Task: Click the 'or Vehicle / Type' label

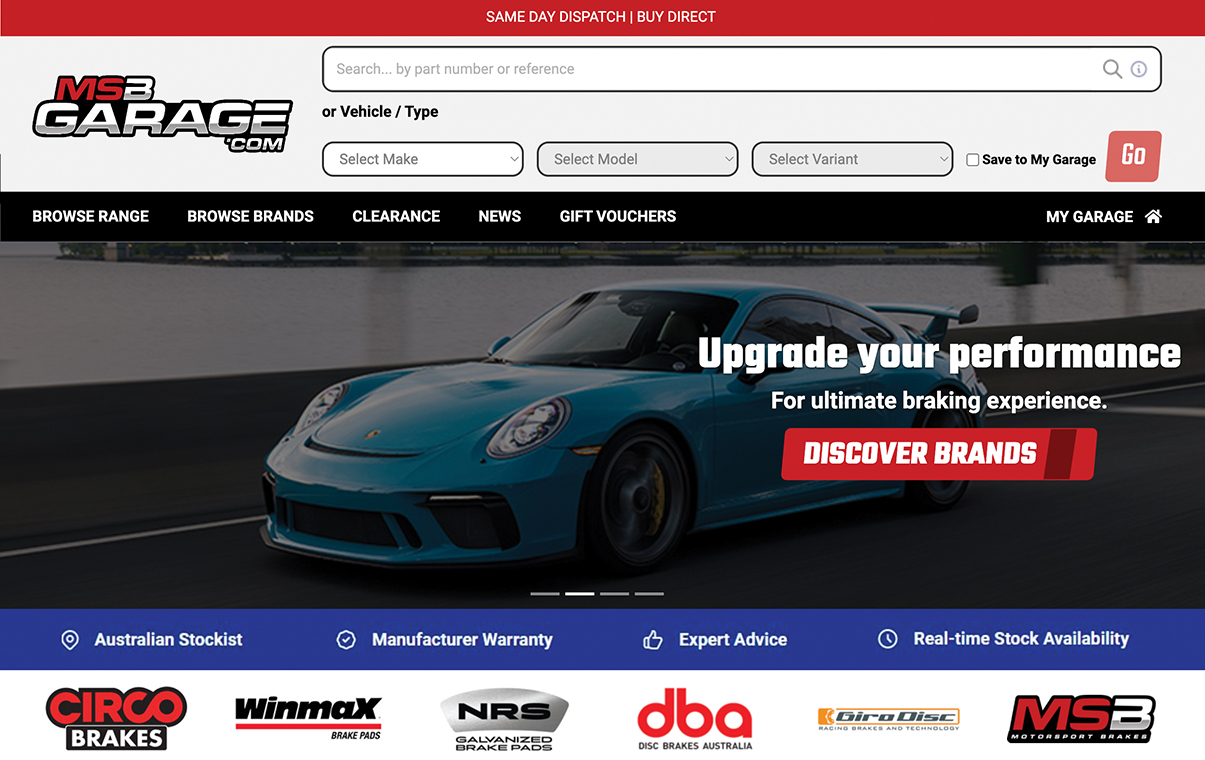Action: pos(380,112)
